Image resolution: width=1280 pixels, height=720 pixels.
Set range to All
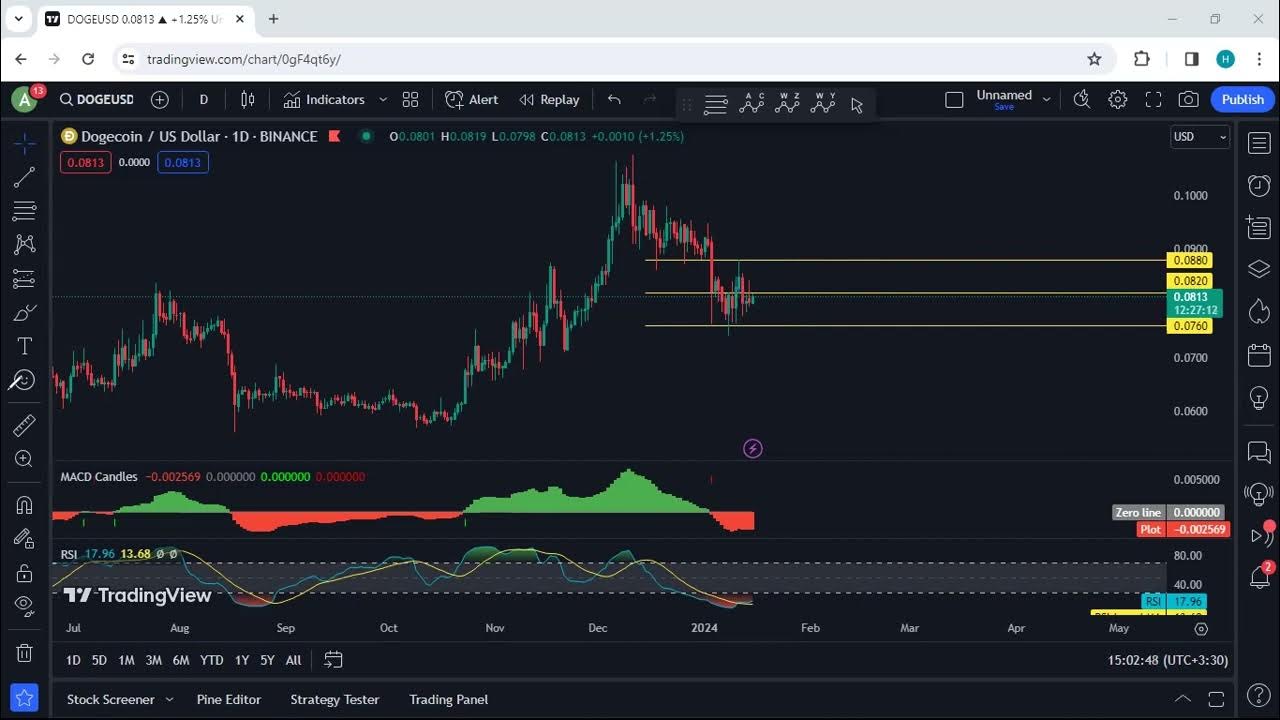[x=293, y=660]
